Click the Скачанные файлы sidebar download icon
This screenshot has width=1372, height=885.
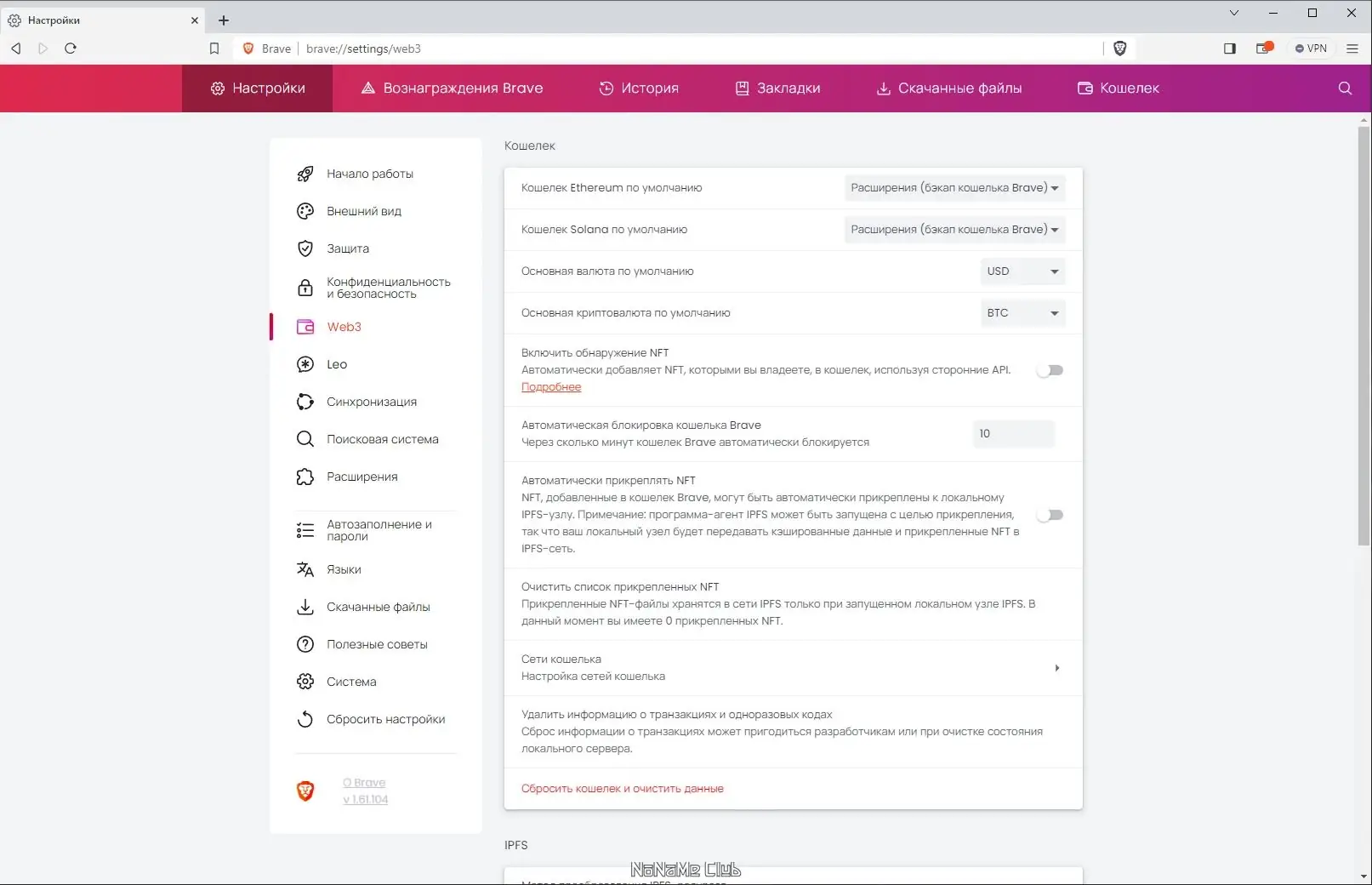point(305,607)
